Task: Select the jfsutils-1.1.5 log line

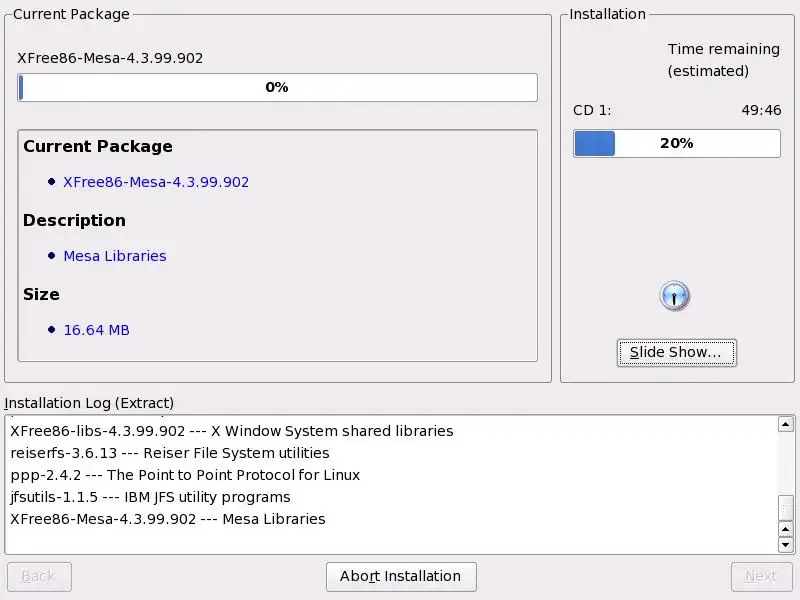Action: point(150,497)
